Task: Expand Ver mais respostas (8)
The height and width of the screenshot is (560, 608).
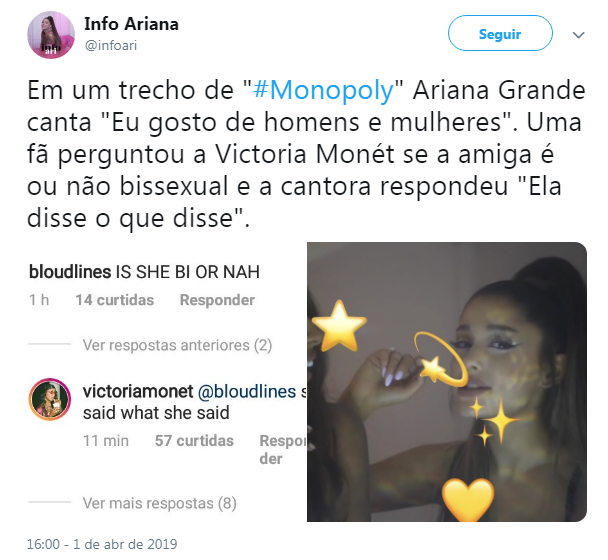Action: coord(159,503)
